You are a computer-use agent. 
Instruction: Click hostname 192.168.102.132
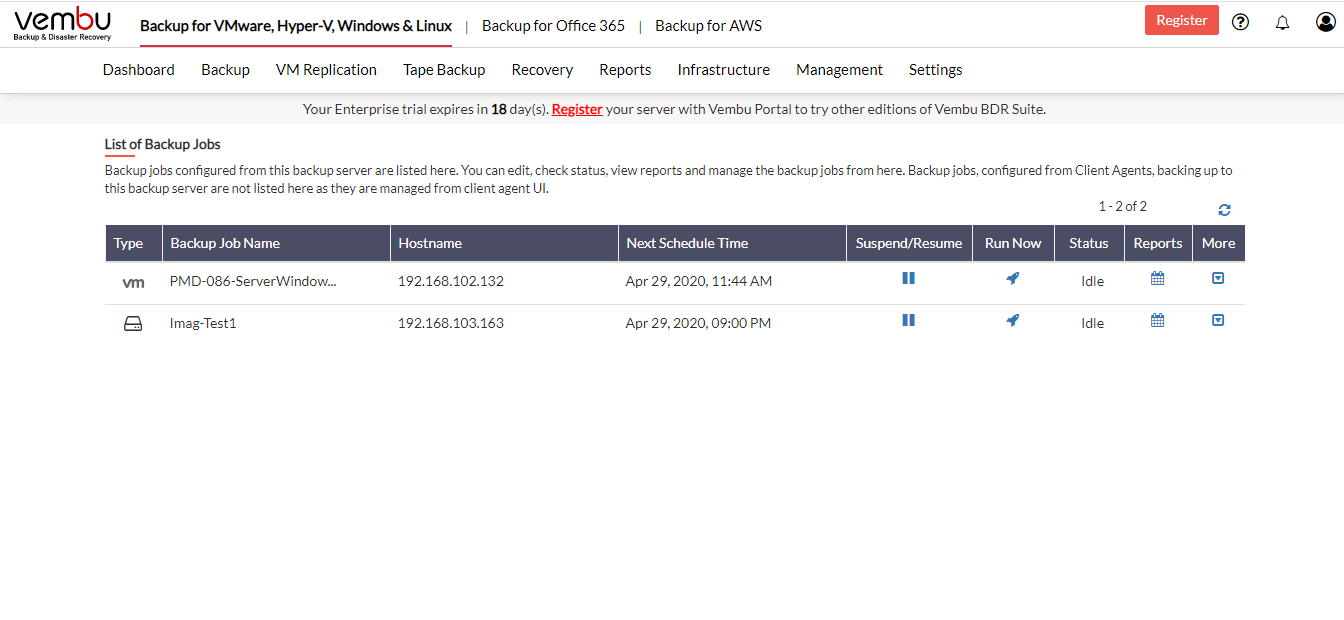pyautogui.click(x=451, y=282)
